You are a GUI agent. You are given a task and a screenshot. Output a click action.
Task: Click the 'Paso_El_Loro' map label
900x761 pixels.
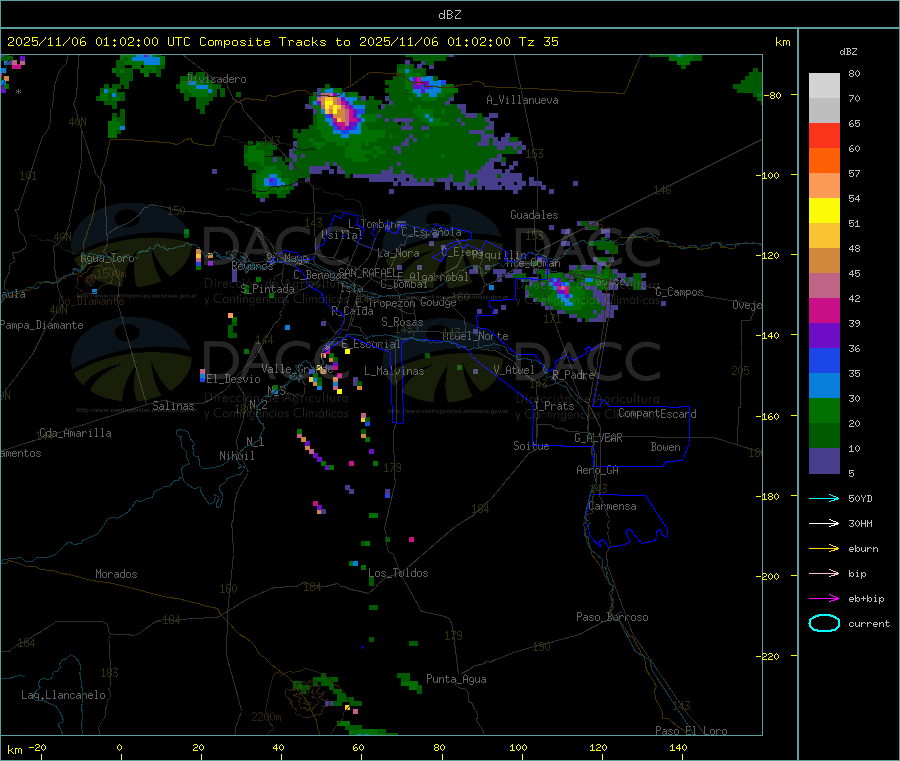tap(692, 731)
